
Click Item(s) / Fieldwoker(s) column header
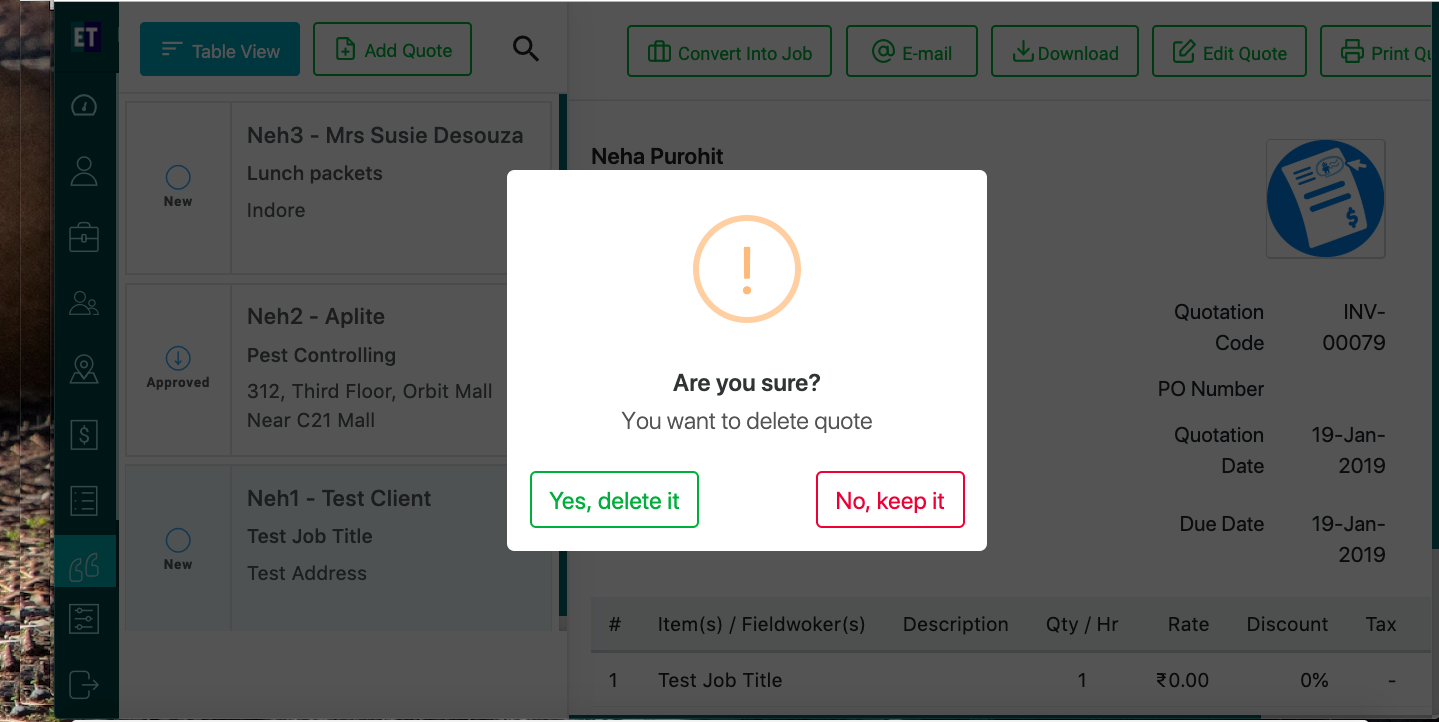(x=761, y=624)
